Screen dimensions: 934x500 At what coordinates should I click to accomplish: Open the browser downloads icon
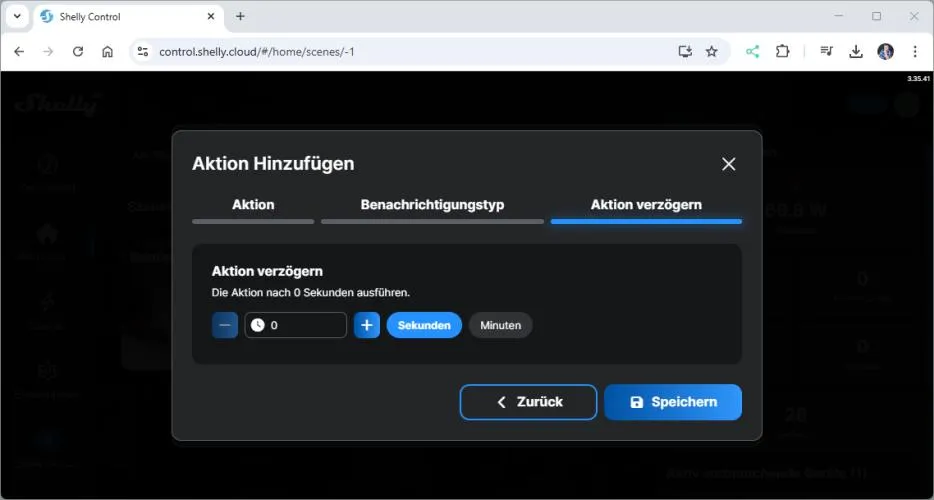(x=856, y=51)
